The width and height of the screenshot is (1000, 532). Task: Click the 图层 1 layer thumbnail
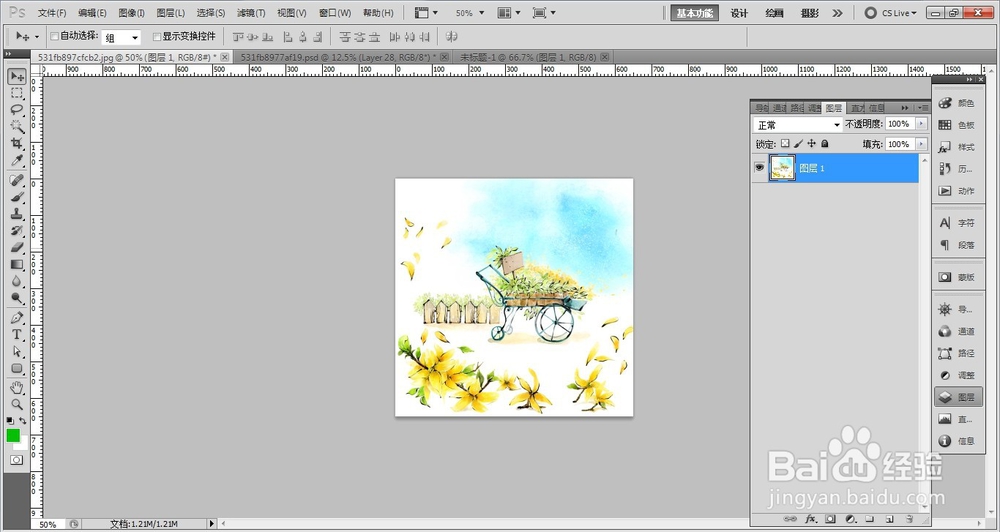pyautogui.click(x=782, y=168)
